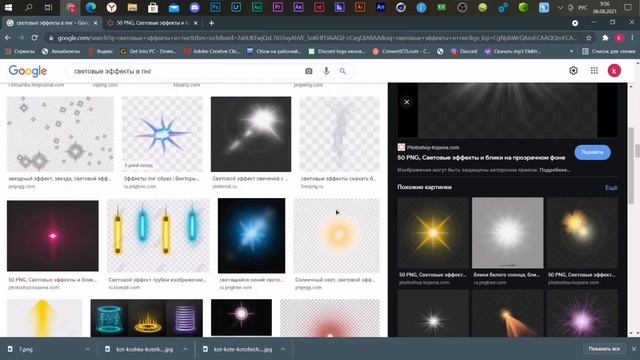Open Adobe After Effects from the taskbar
The image size is (640, 360).
click(298, 7)
